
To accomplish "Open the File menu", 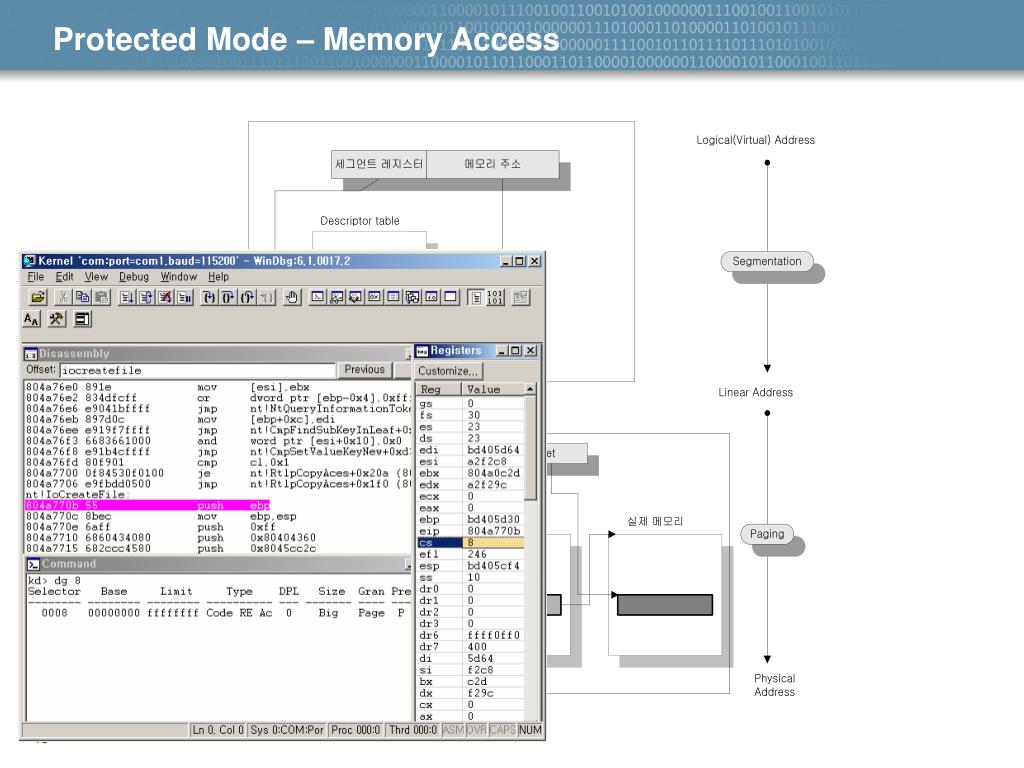I will 36,277.
